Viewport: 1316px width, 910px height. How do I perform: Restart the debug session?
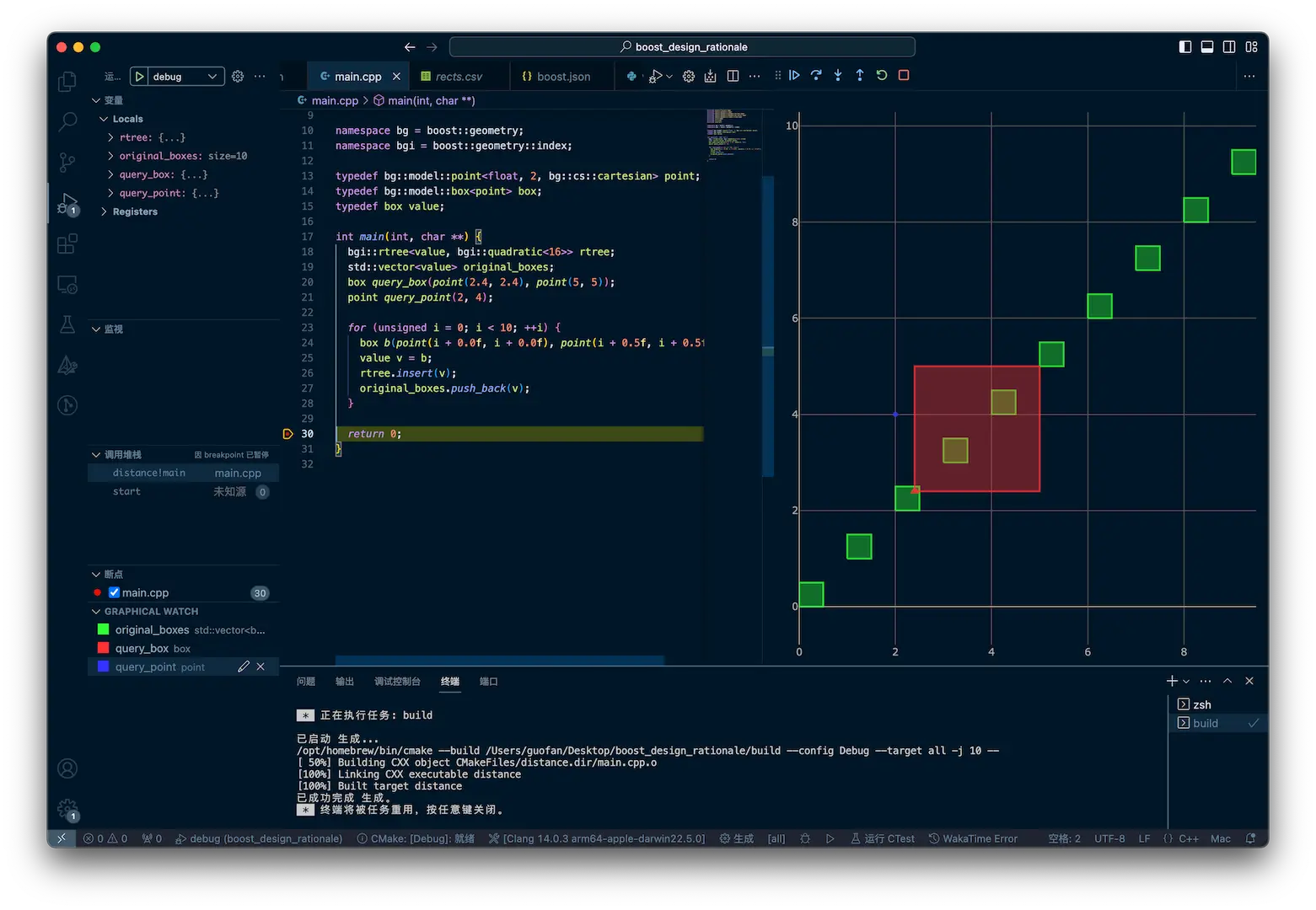[882, 75]
